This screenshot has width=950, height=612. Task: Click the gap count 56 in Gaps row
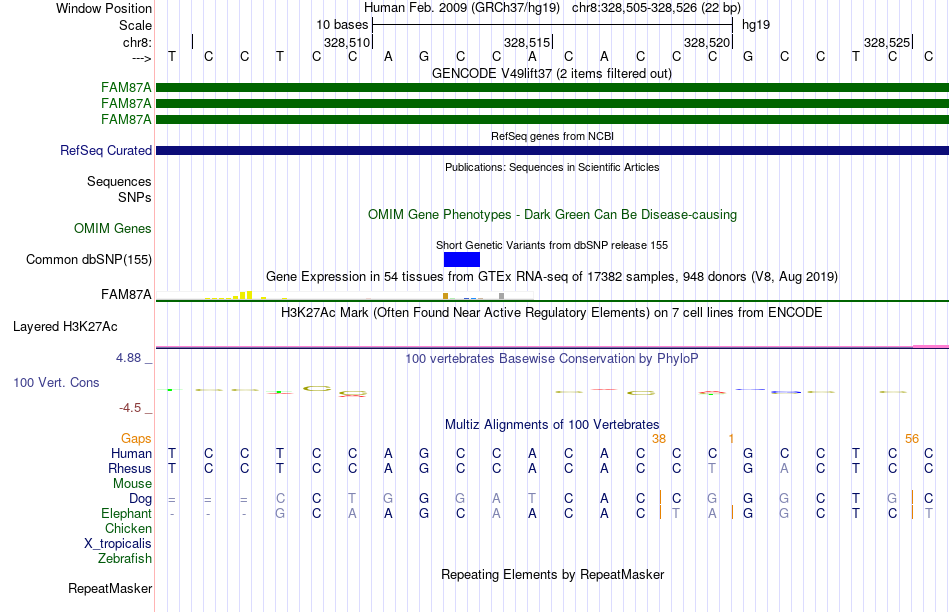point(912,438)
